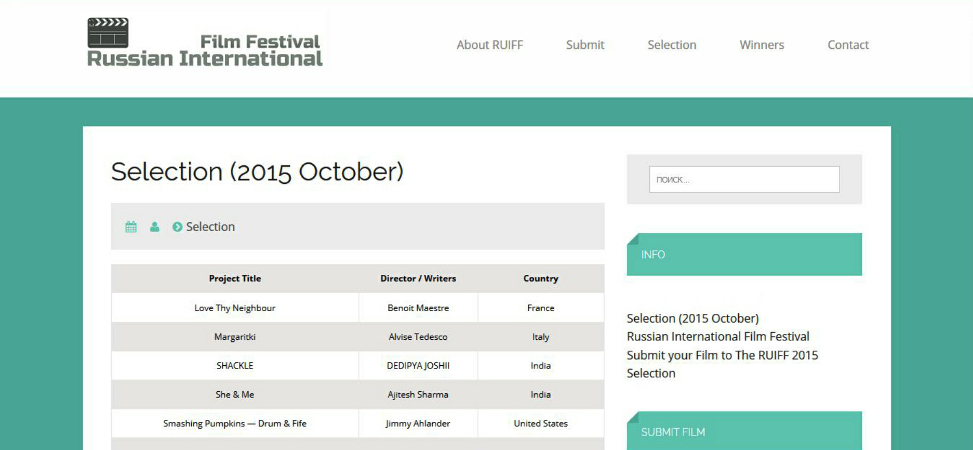The height and width of the screenshot is (450, 973).
Task: Open the Selection category link
Action: click(x=210, y=227)
